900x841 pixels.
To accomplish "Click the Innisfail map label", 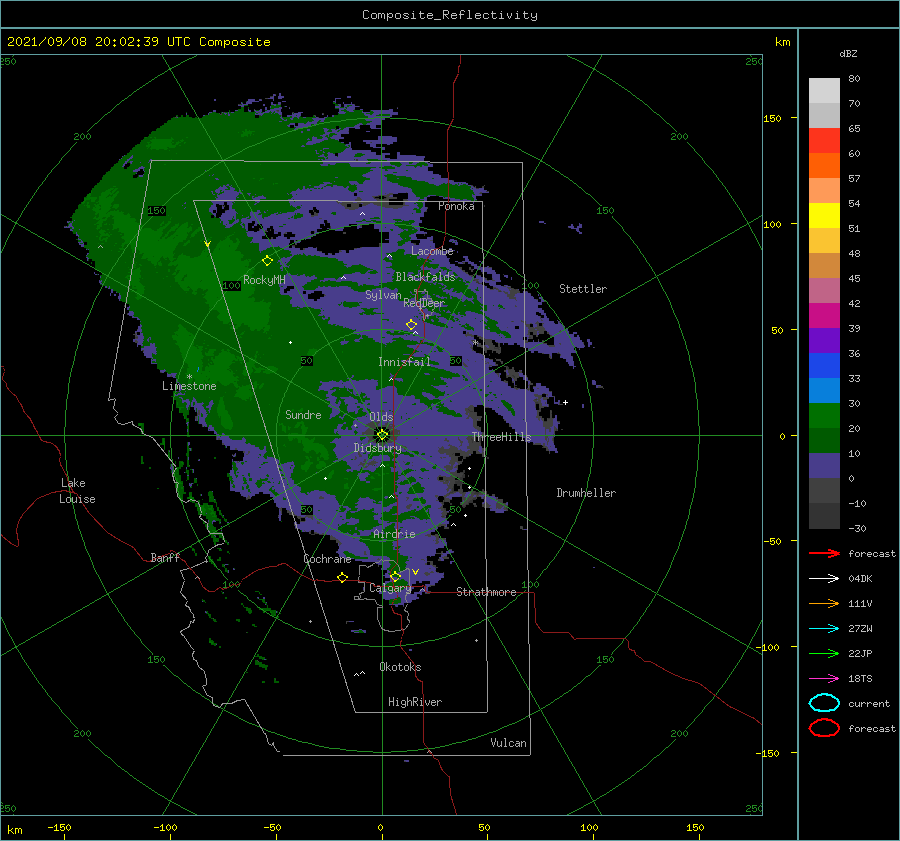I will click(404, 362).
